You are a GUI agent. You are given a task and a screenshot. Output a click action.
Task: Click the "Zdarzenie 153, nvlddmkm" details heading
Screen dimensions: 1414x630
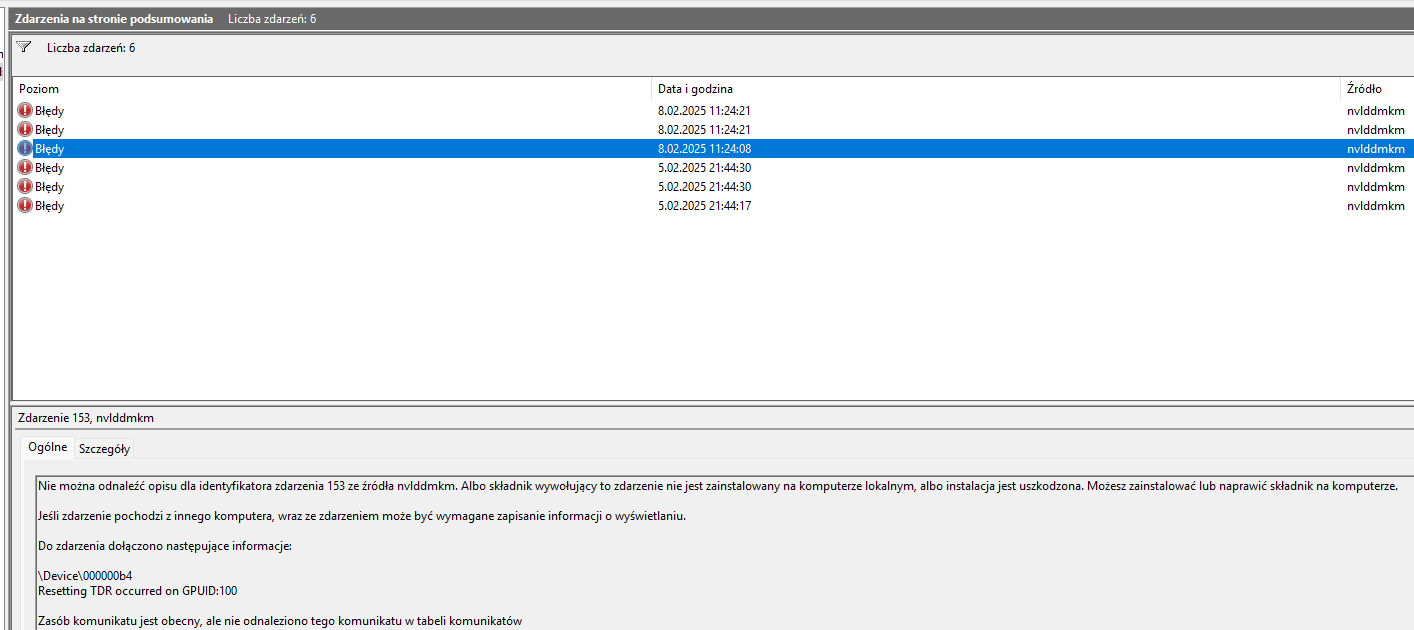coord(86,418)
